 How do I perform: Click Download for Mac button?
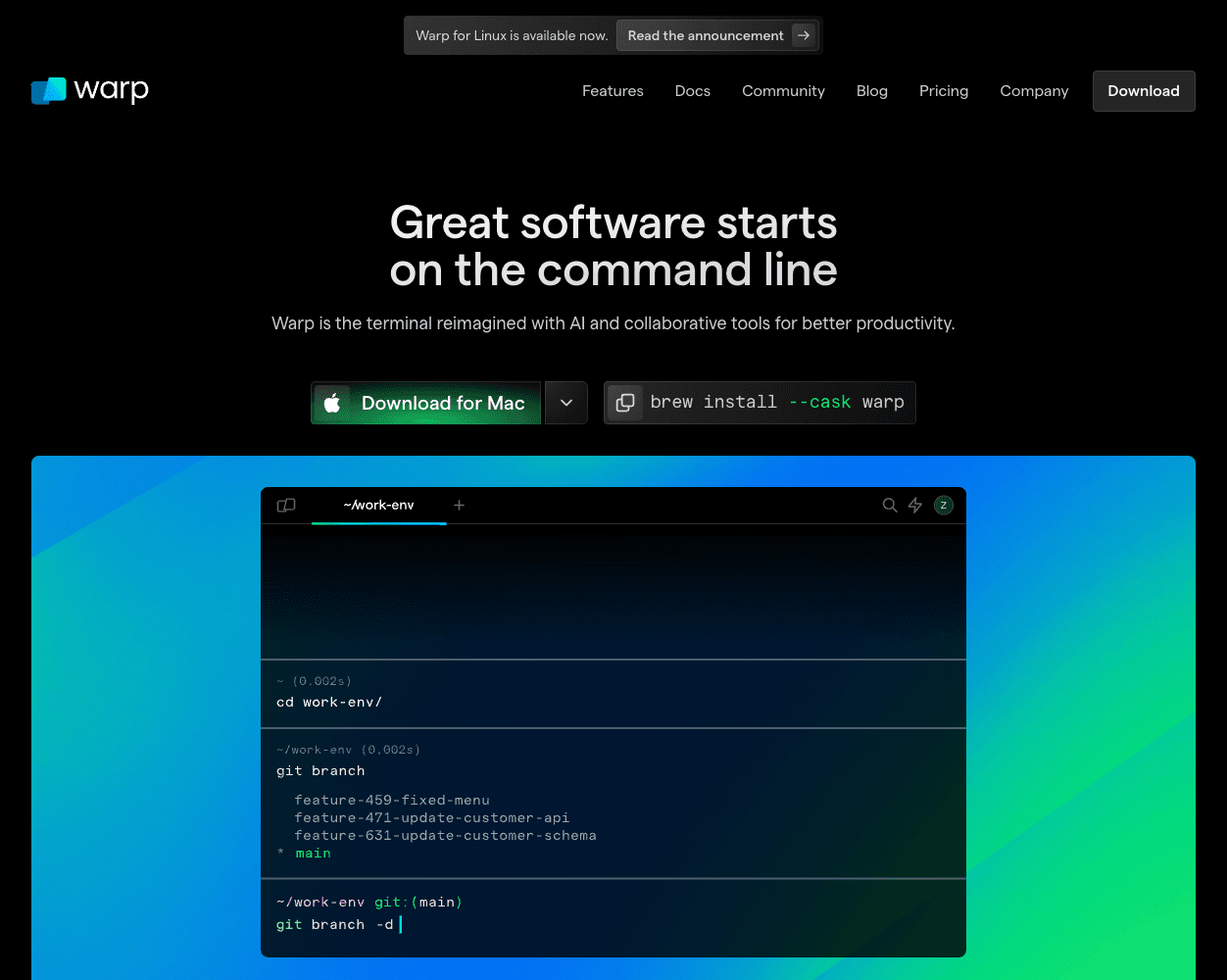tap(425, 403)
